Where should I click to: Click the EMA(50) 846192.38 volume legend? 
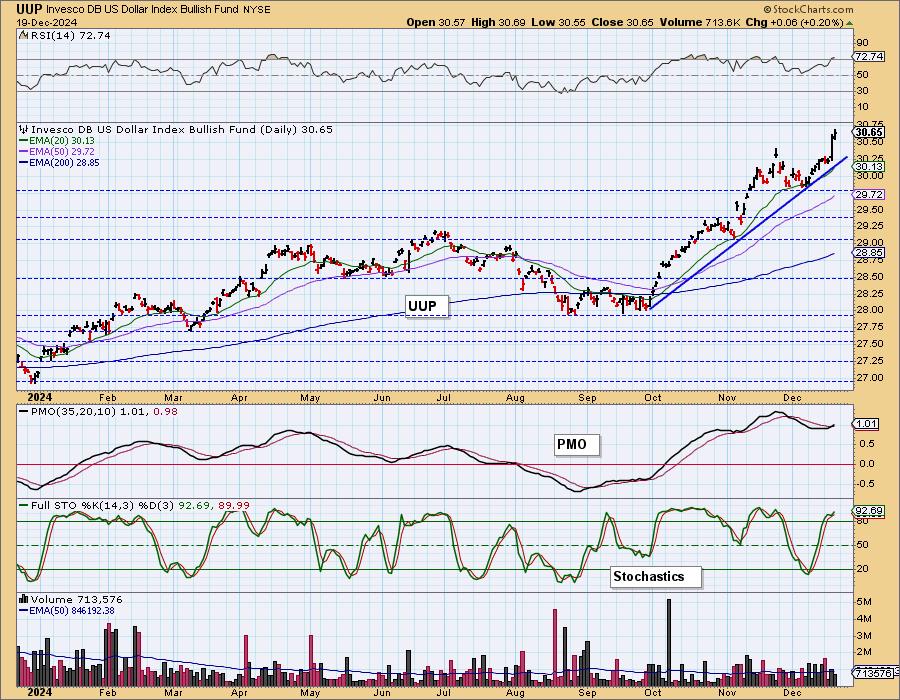click(x=72, y=611)
